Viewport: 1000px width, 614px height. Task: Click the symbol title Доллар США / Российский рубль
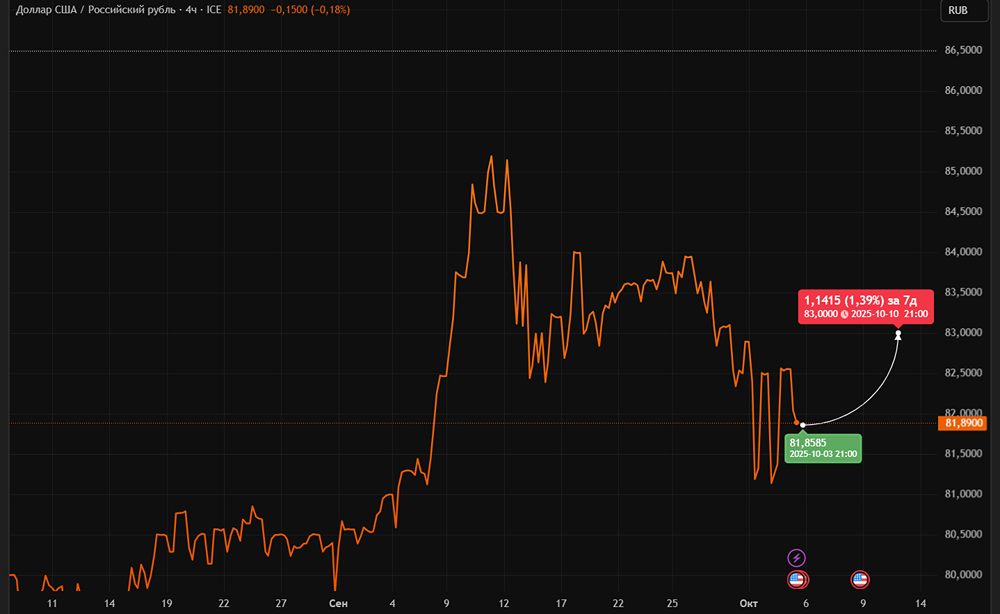96,10
